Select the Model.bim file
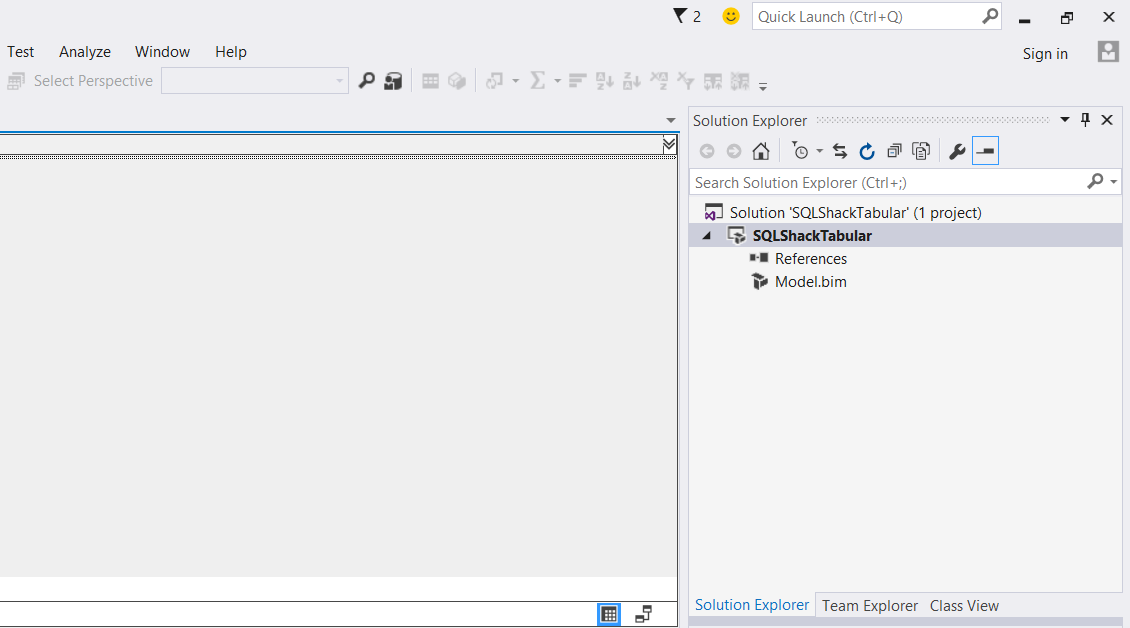 click(x=810, y=282)
